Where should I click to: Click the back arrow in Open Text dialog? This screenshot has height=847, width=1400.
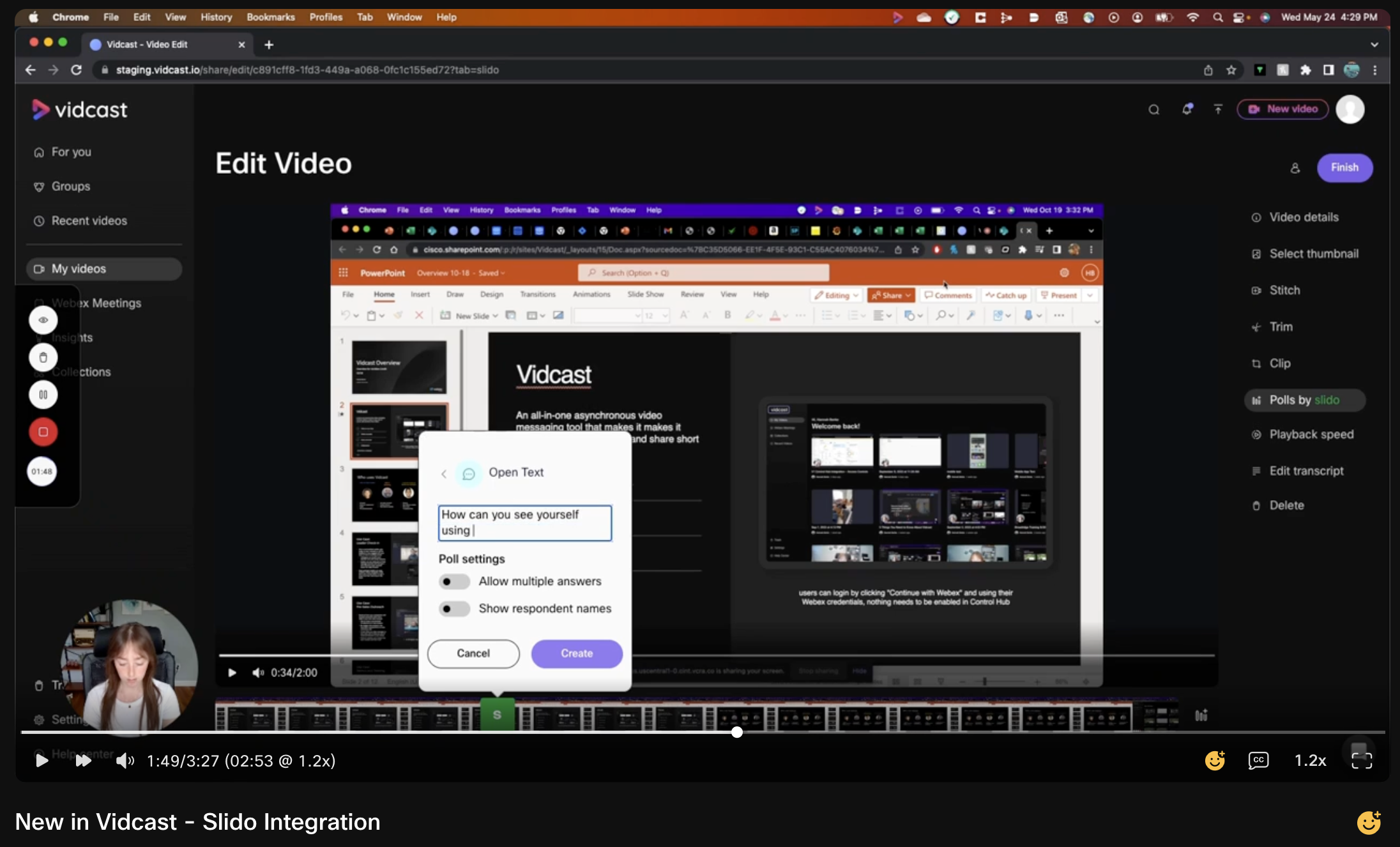[x=444, y=473]
